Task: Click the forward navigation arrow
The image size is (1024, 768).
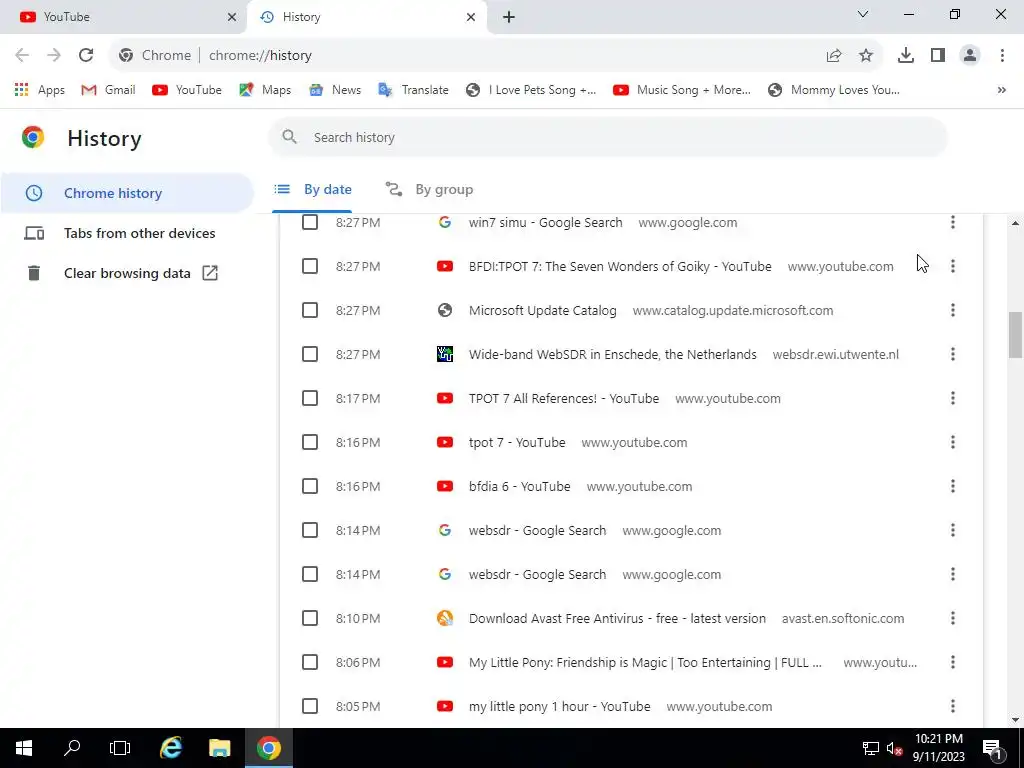Action: pos(54,56)
